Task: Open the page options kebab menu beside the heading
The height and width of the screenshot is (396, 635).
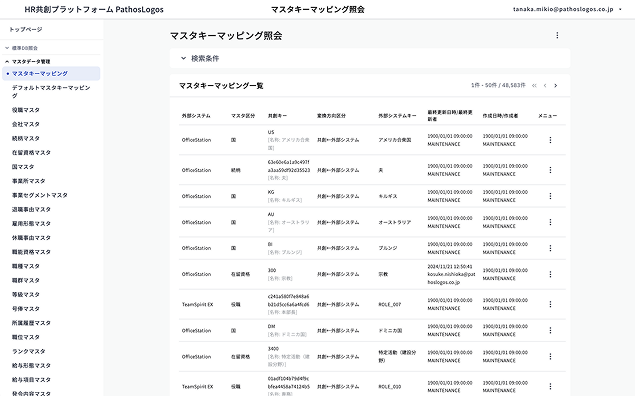Action: coord(557,35)
